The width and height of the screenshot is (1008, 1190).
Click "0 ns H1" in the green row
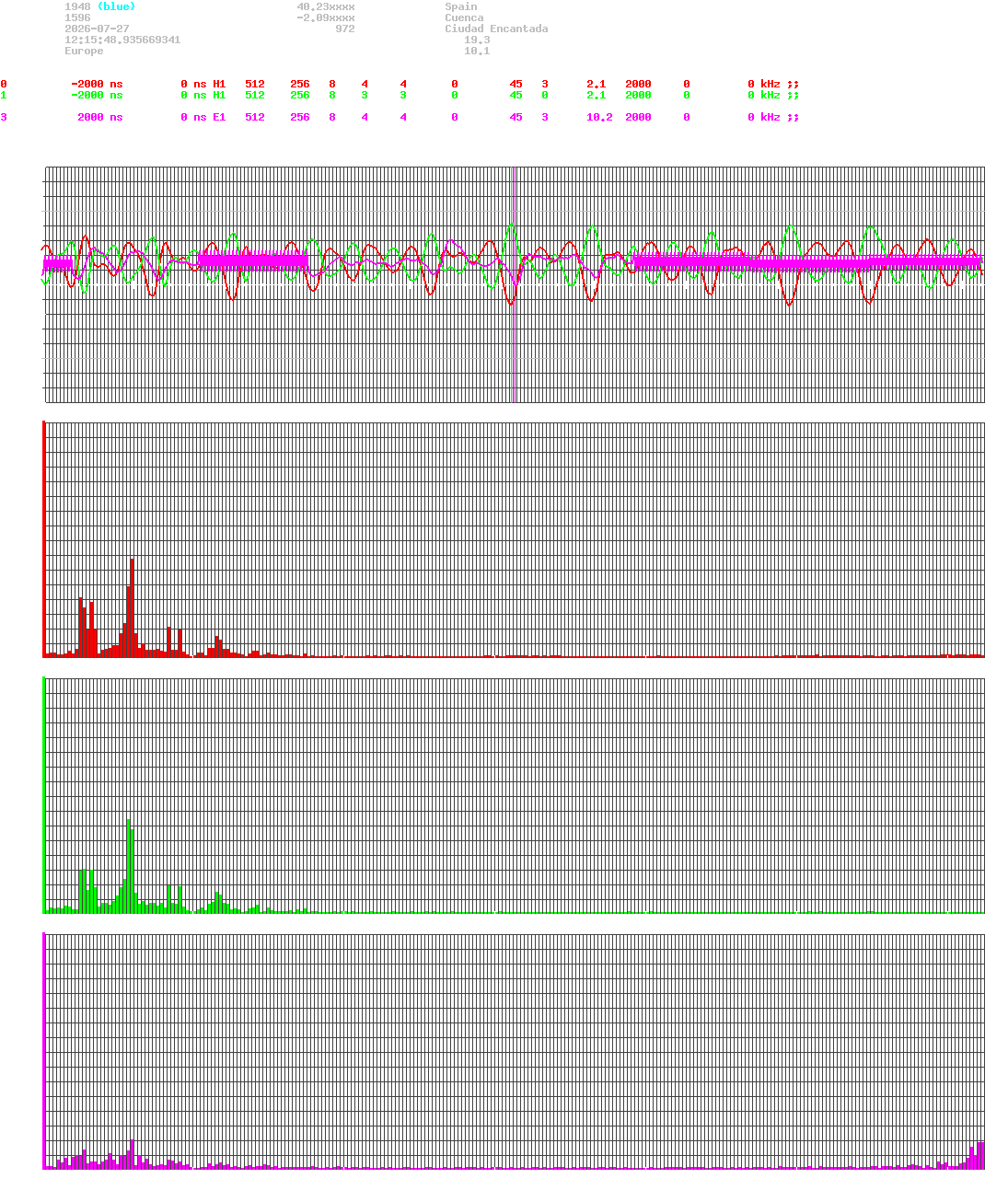tap(203, 95)
